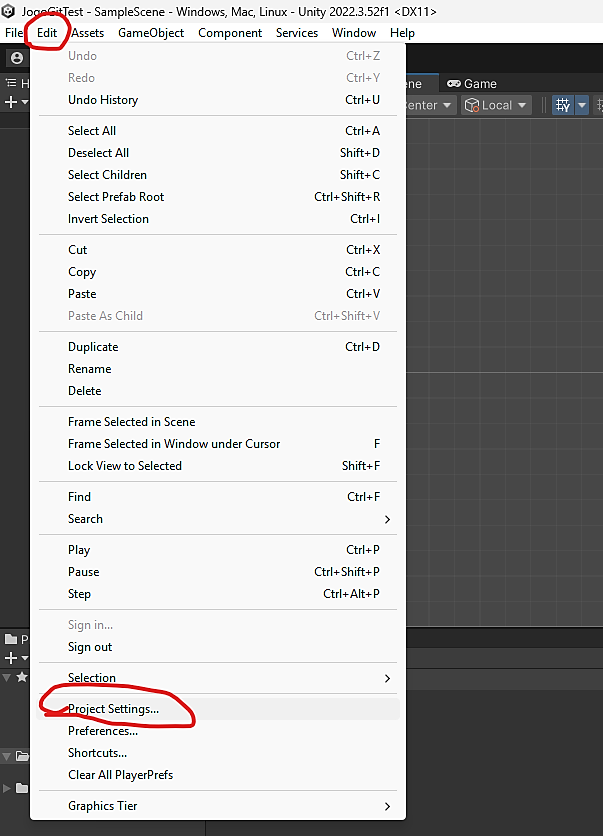Image resolution: width=603 pixels, height=836 pixels.
Task: Open the Window menu in menu bar
Action: pyautogui.click(x=354, y=33)
